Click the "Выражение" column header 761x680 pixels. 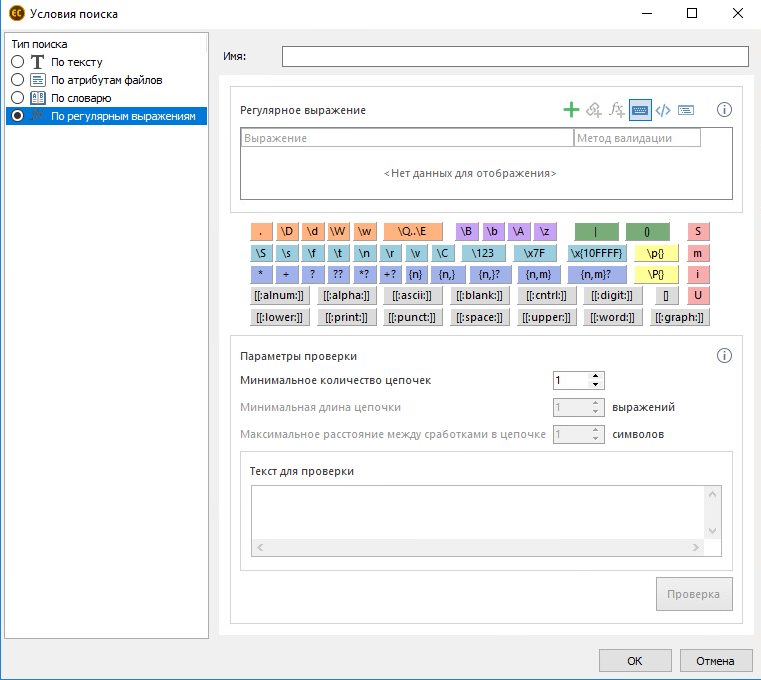(407, 139)
